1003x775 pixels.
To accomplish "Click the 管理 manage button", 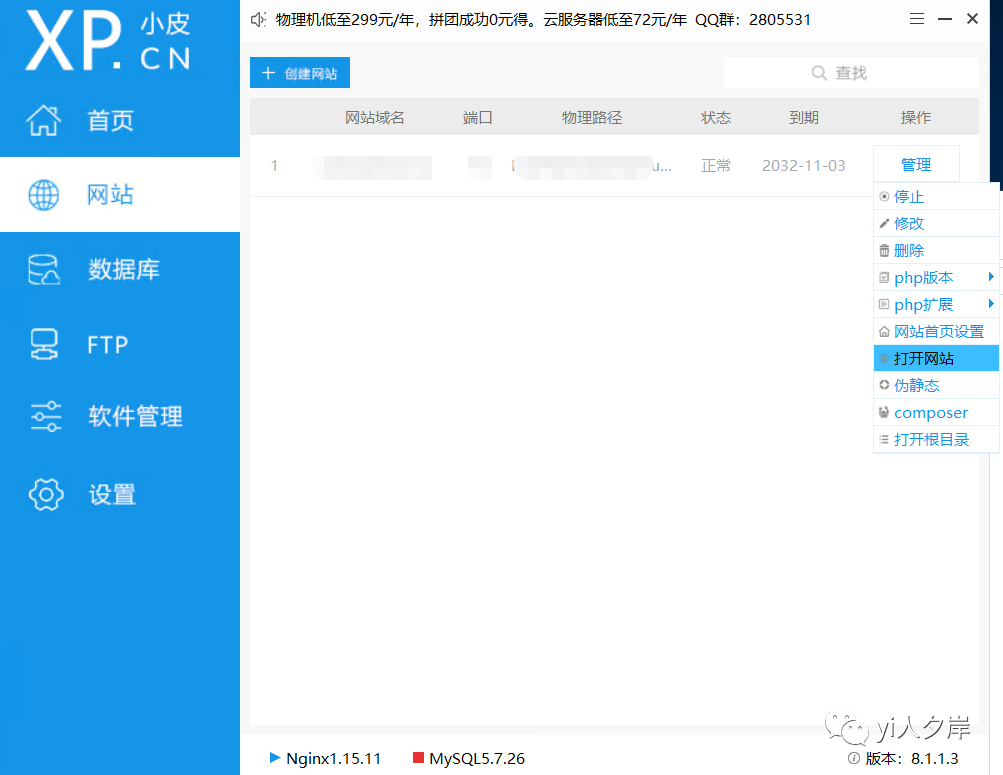I will [916, 164].
